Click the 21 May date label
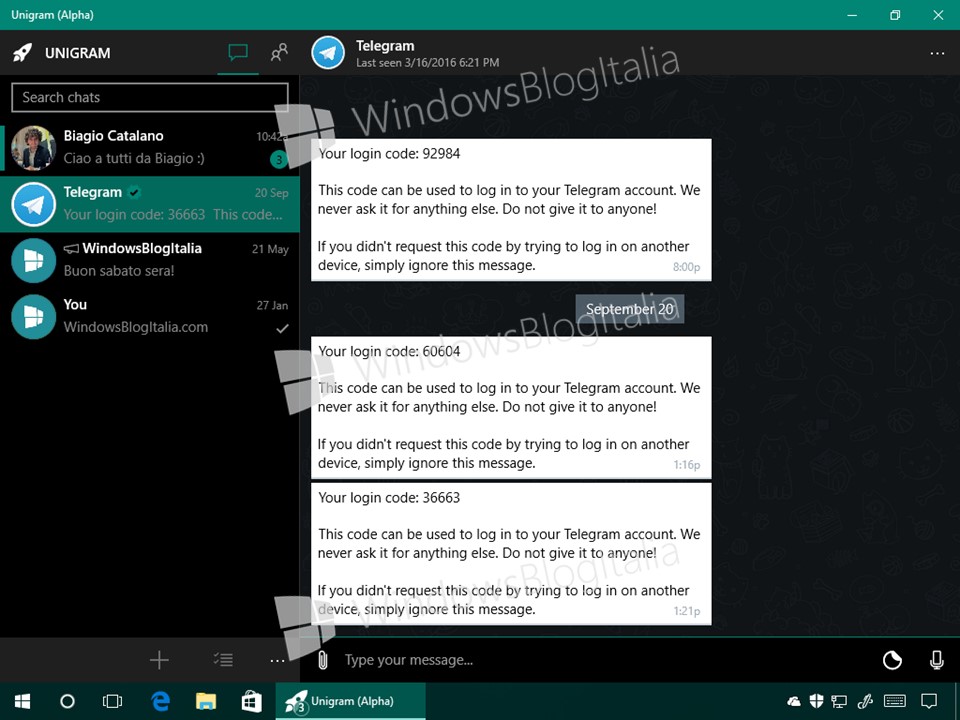This screenshot has width=960, height=720. (x=270, y=249)
